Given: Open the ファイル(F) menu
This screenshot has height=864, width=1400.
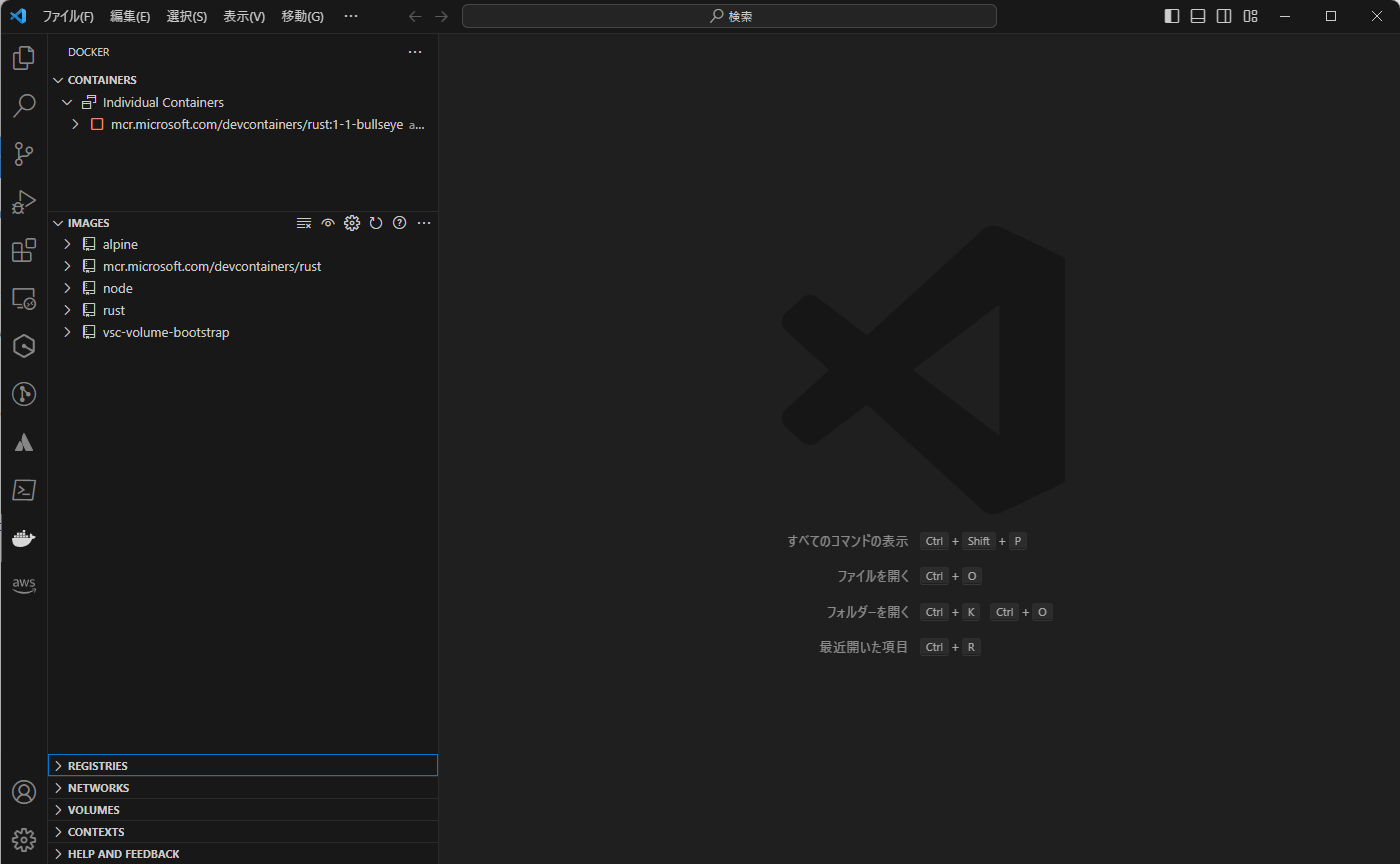Looking at the screenshot, I should (x=68, y=16).
